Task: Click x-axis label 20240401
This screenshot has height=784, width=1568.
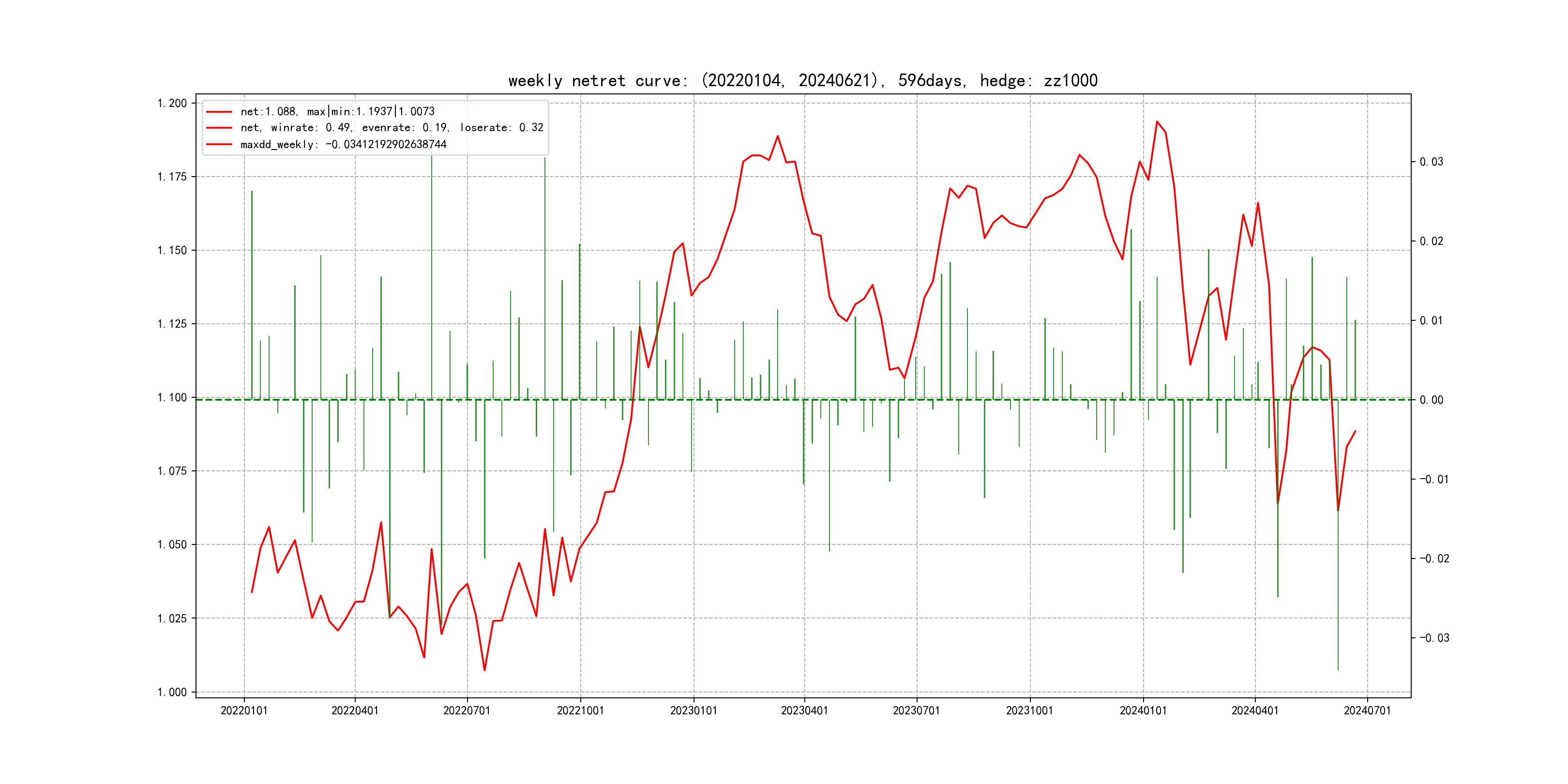Action: [x=1254, y=711]
